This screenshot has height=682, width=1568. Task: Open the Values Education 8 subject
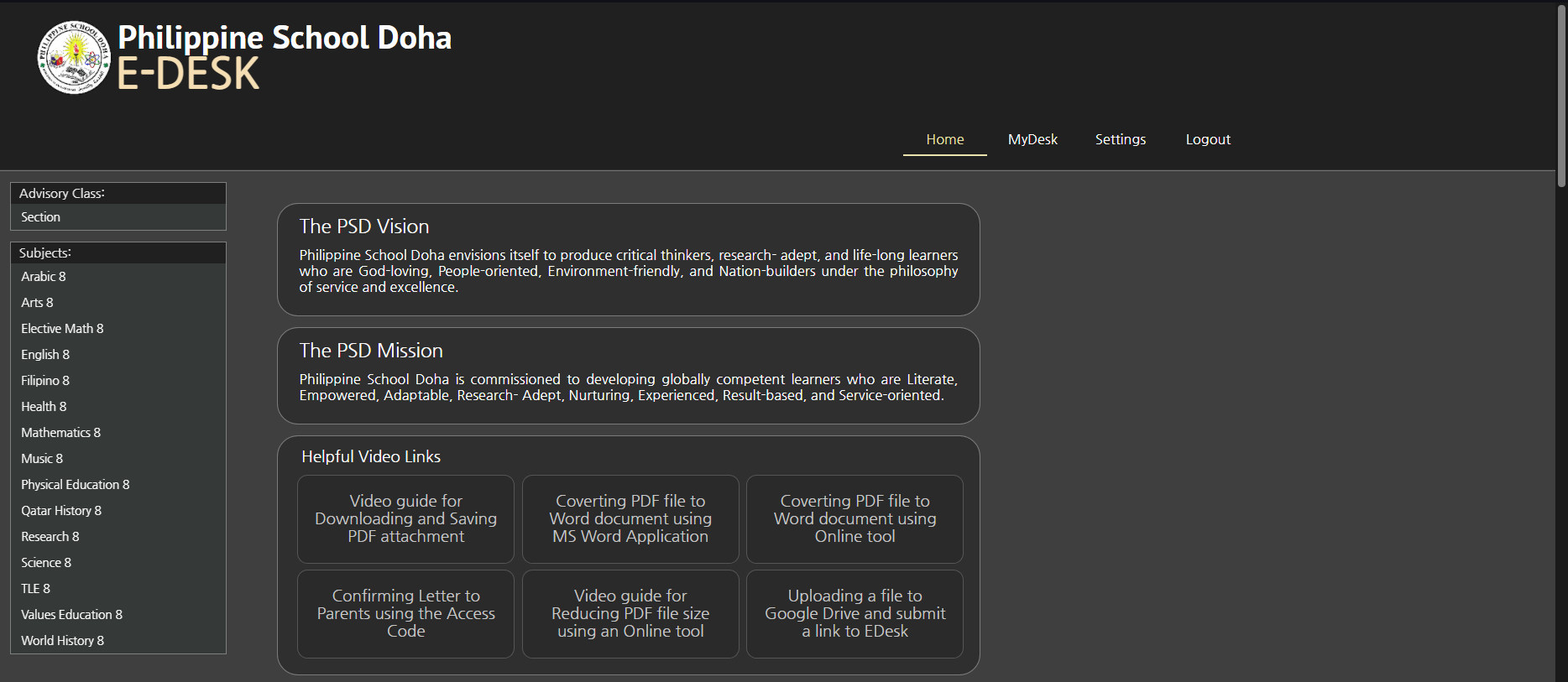pos(118,615)
